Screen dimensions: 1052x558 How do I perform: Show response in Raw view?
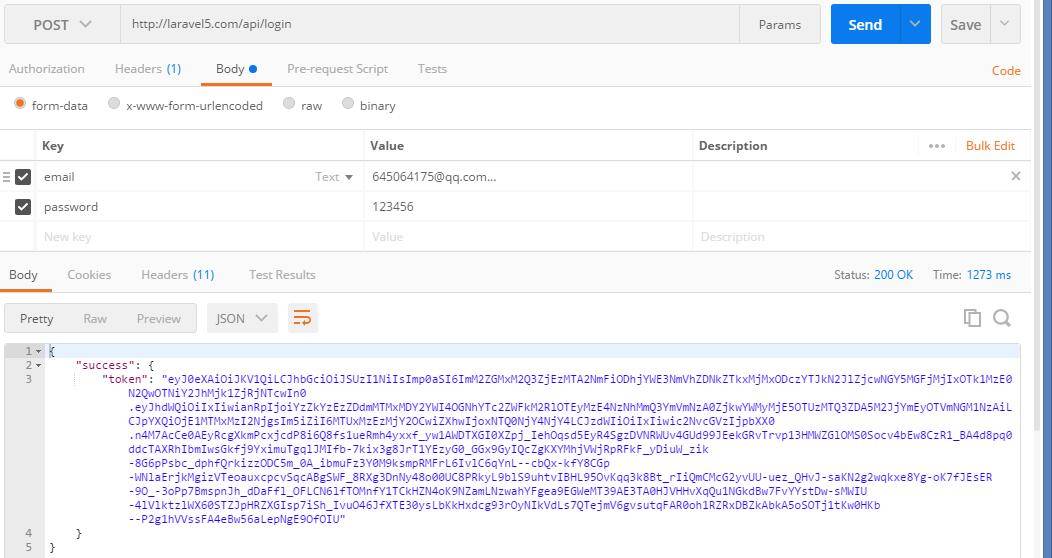[95, 319]
